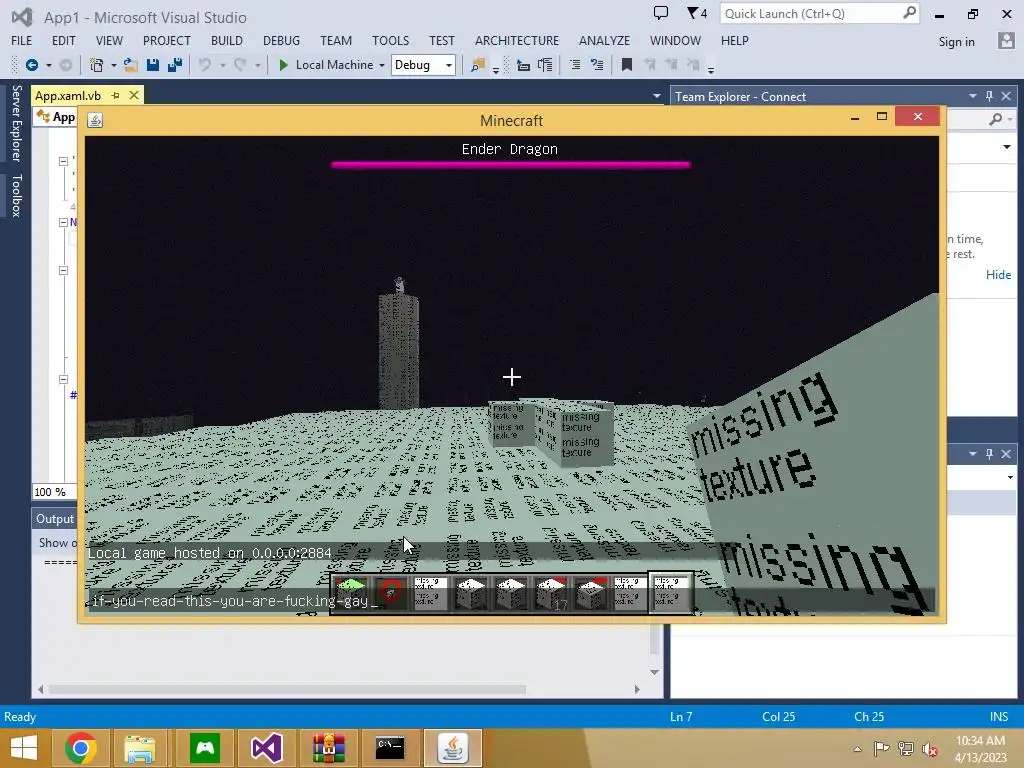Open the ARCHITECTURE menu
Image resolution: width=1024 pixels, height=768 pixels.
[x=517, y=40]
